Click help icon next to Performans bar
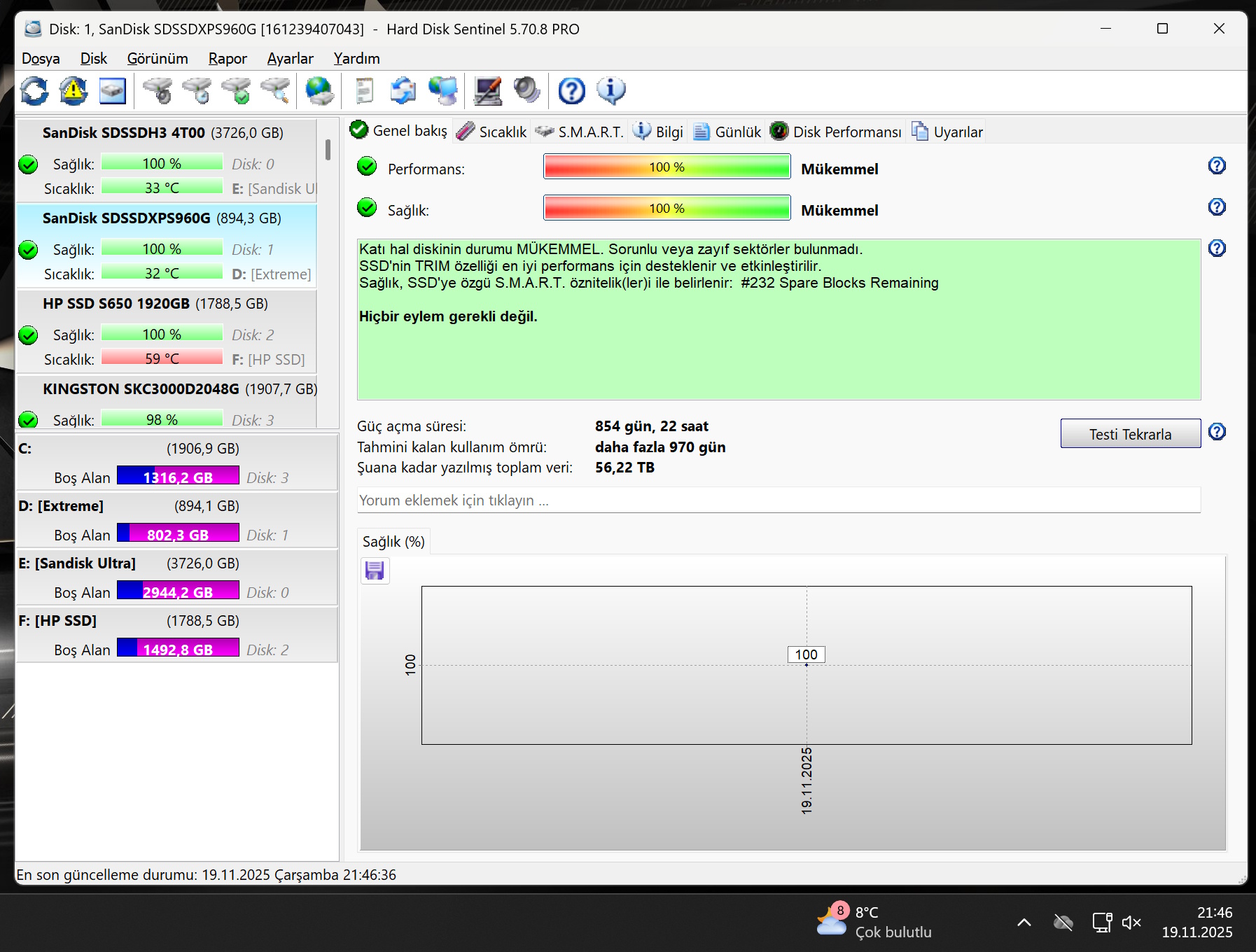This screenshot has width=1256, height=952. point(1217,166)
